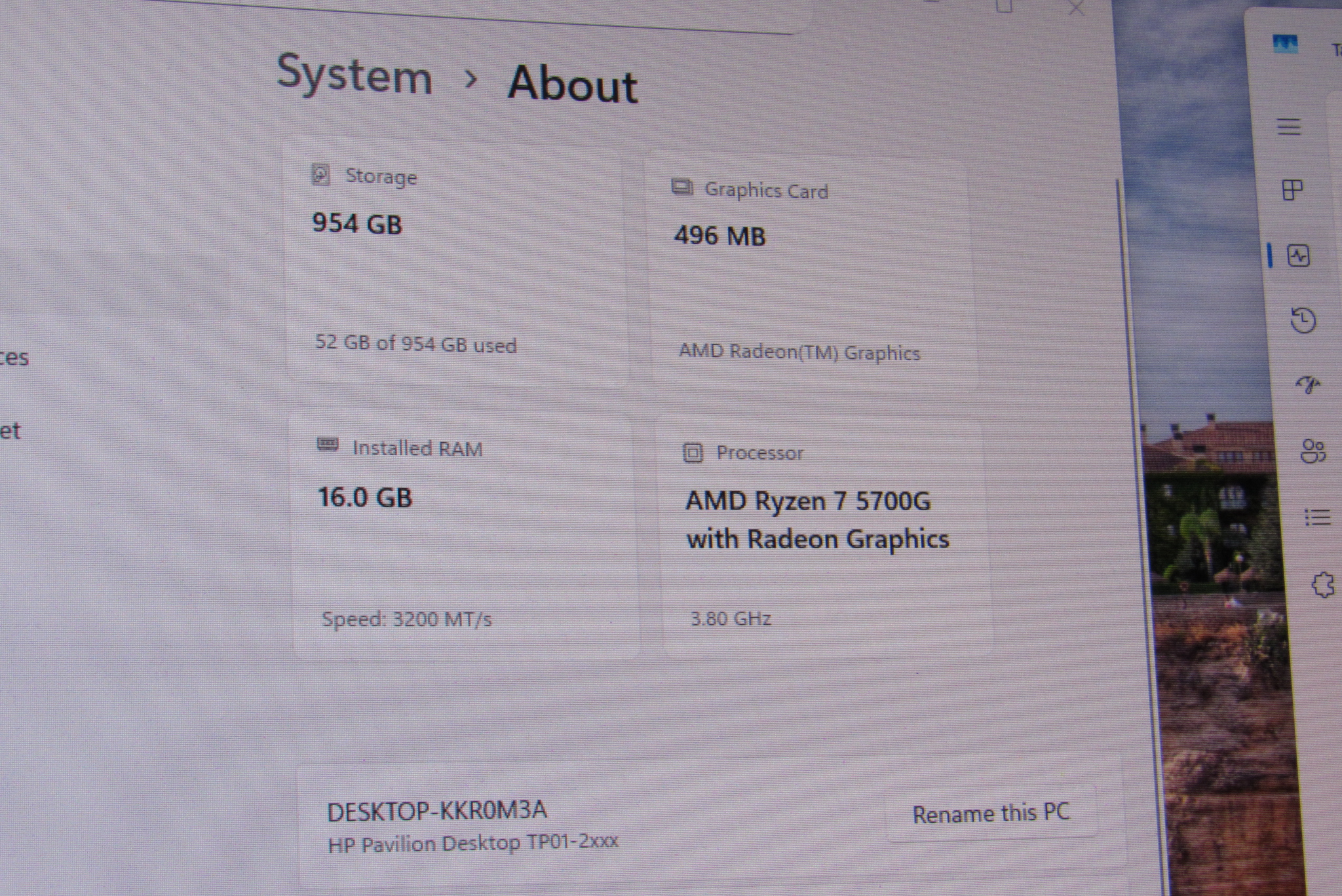Switch to Task Manager Processes page
Image resolution: width=1342 pixels, height=896 pixels.
tap(1292, 190)
